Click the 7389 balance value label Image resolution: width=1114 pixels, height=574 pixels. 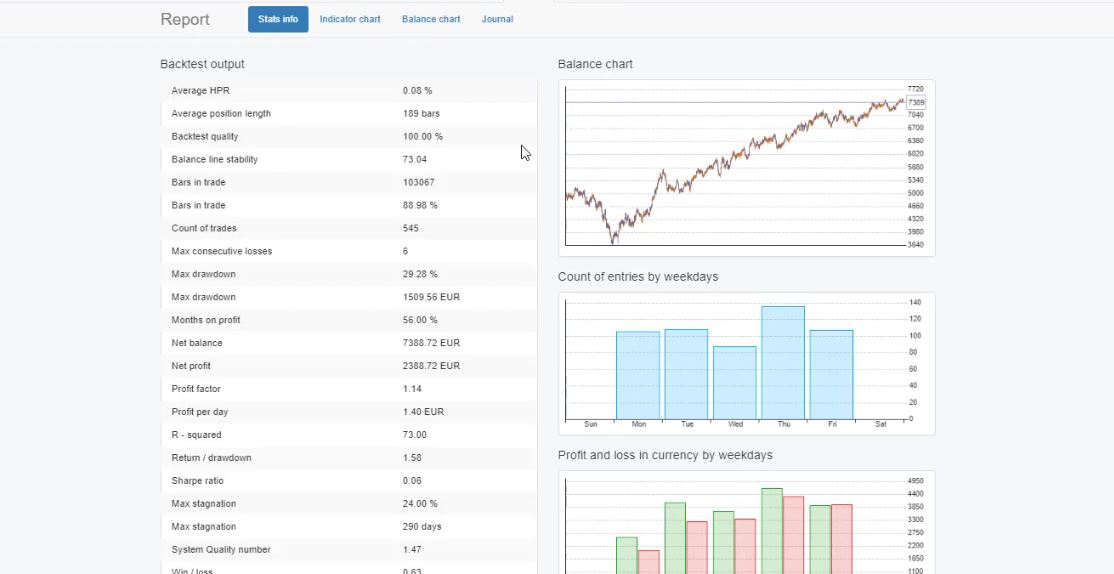click(x=916, y=103)
